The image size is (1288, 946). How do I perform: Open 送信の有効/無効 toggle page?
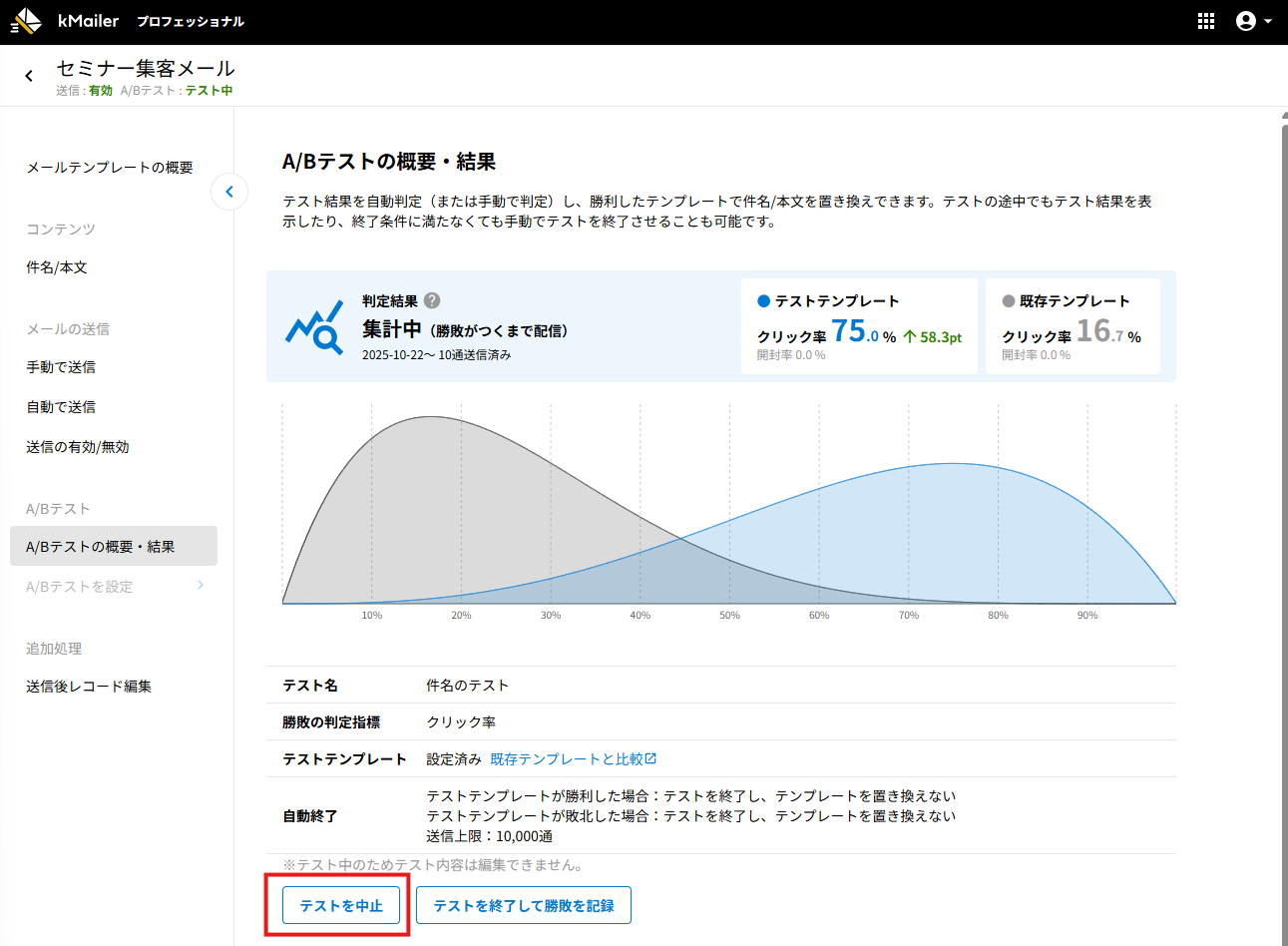[78, 447]
